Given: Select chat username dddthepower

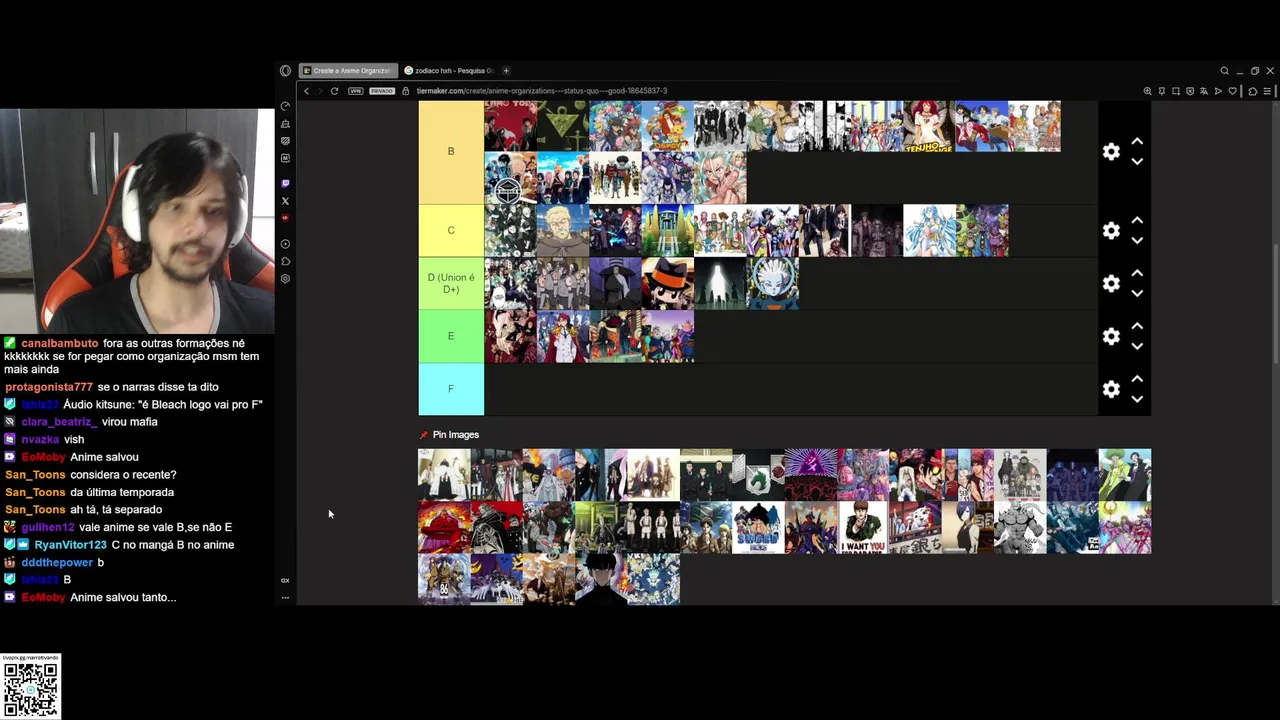Looking at the screenshot, I should pyautogui.click(x=57, y=563).
